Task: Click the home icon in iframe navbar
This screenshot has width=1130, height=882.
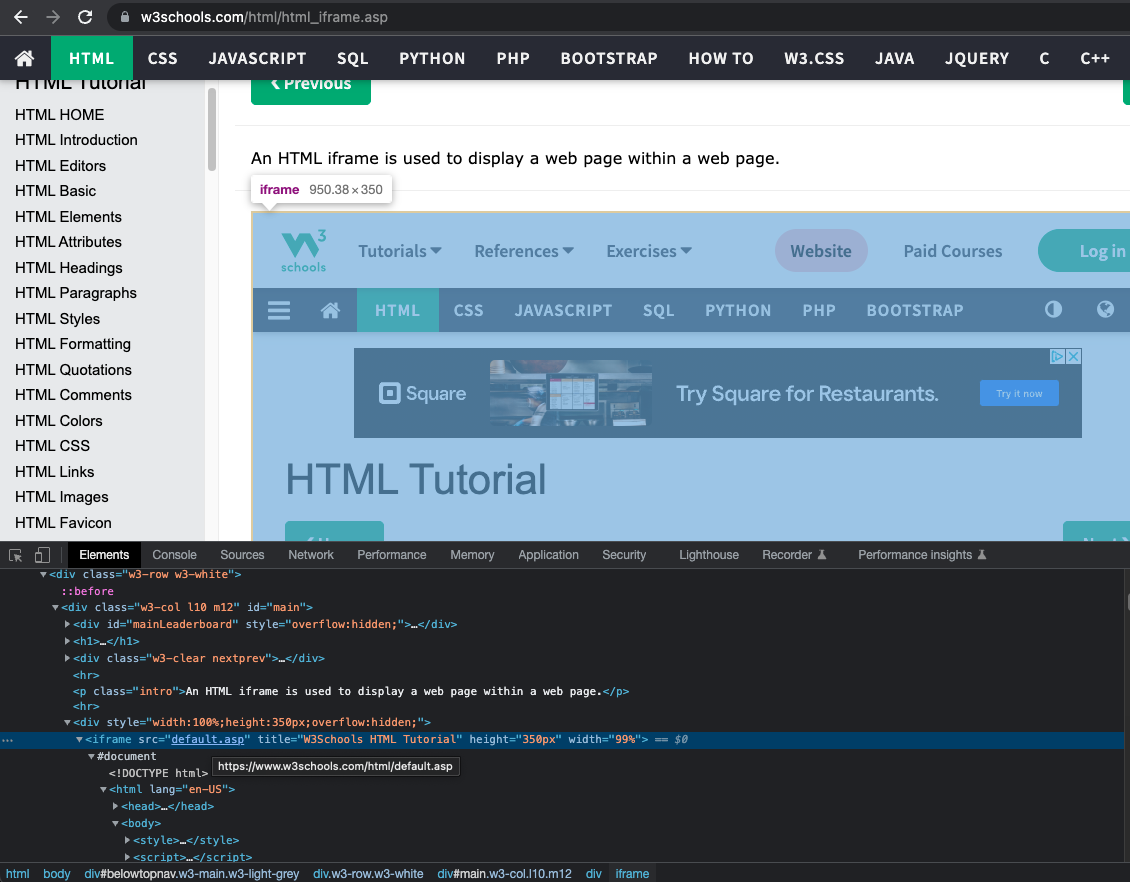Action: (330, 311)
